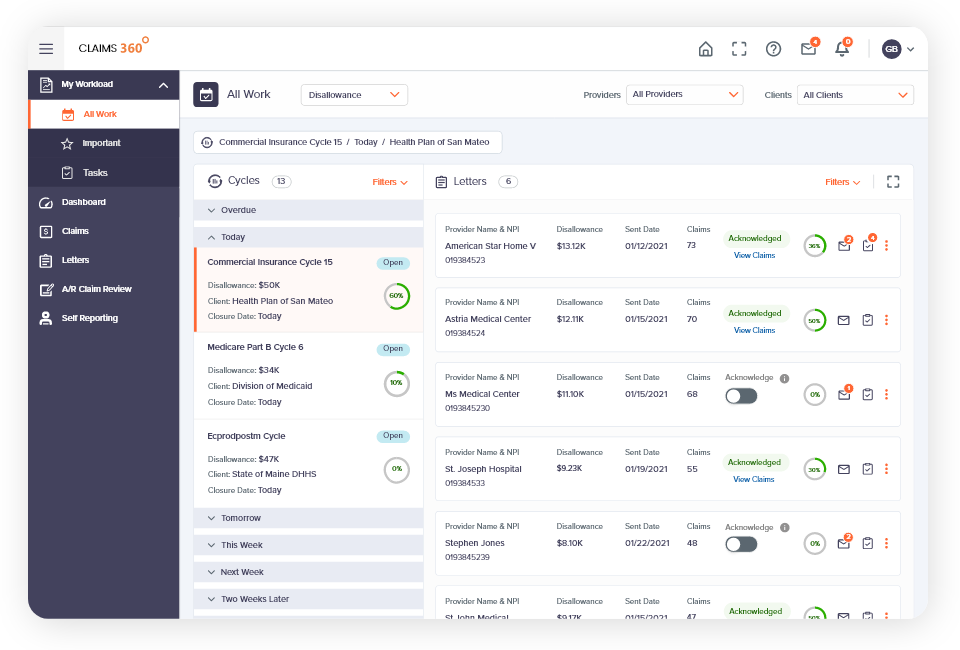The height and width of the screenshot is (650, 960).
Task: Collapse the Today cycles group
Action: 309,237
